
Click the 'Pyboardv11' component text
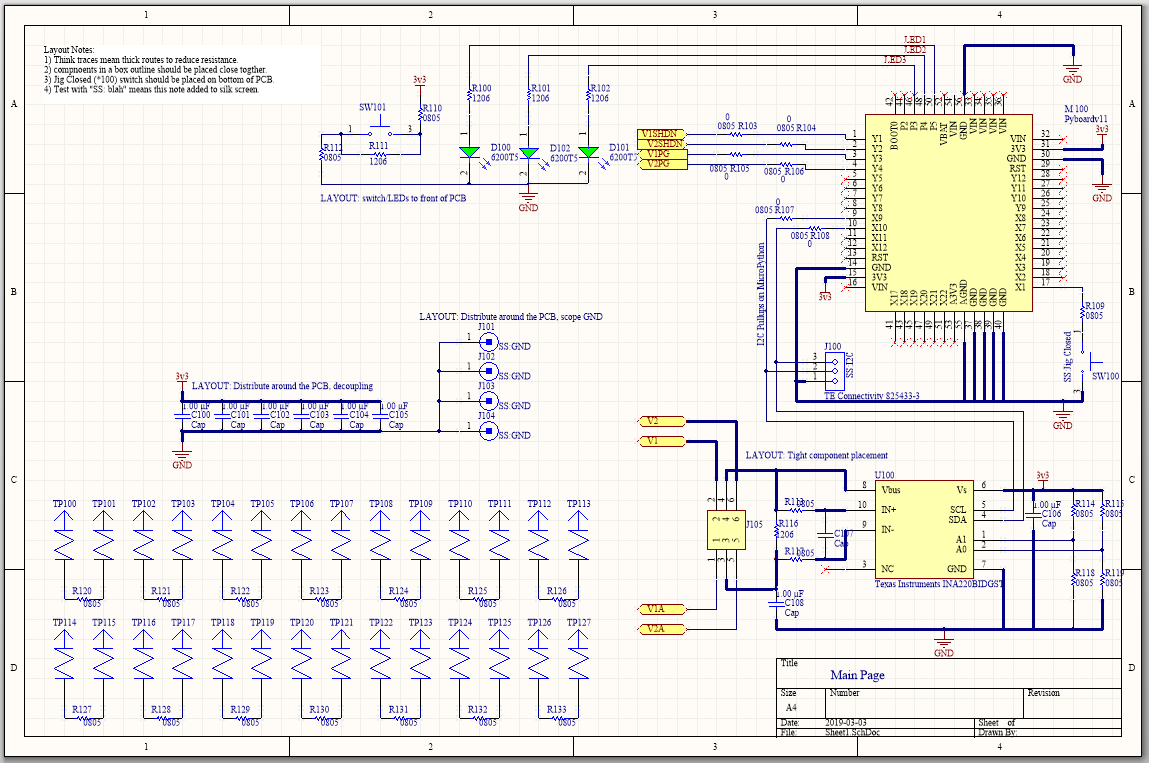click(x=1086, y=119)
